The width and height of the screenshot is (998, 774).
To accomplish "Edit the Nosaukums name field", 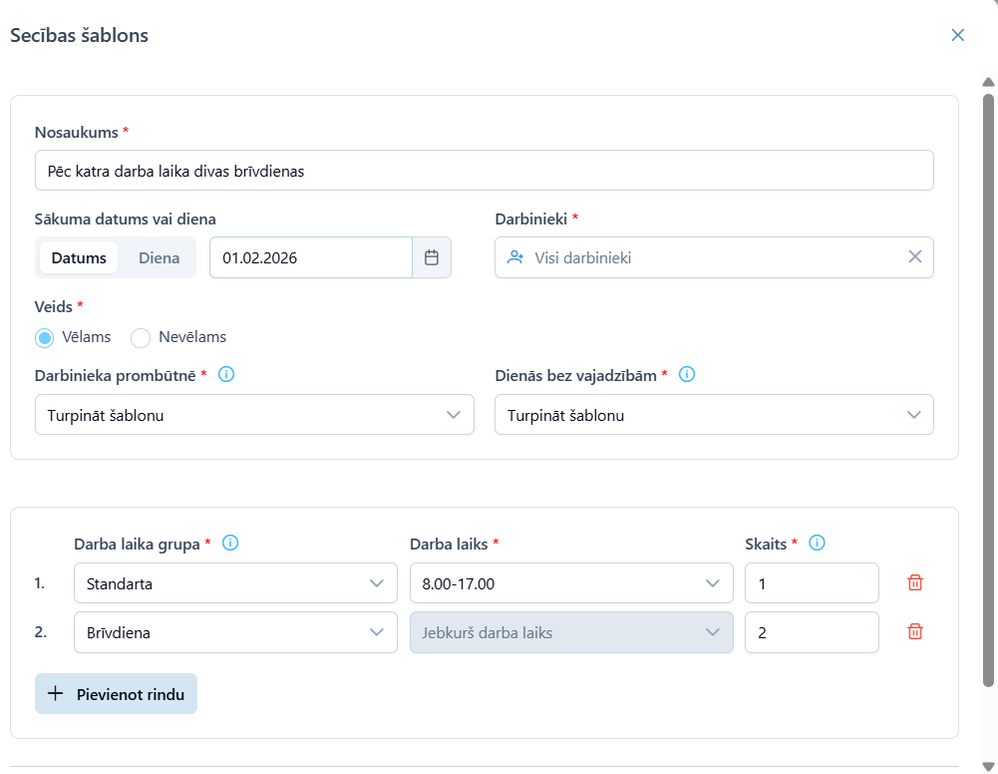I will pos(484,171).
